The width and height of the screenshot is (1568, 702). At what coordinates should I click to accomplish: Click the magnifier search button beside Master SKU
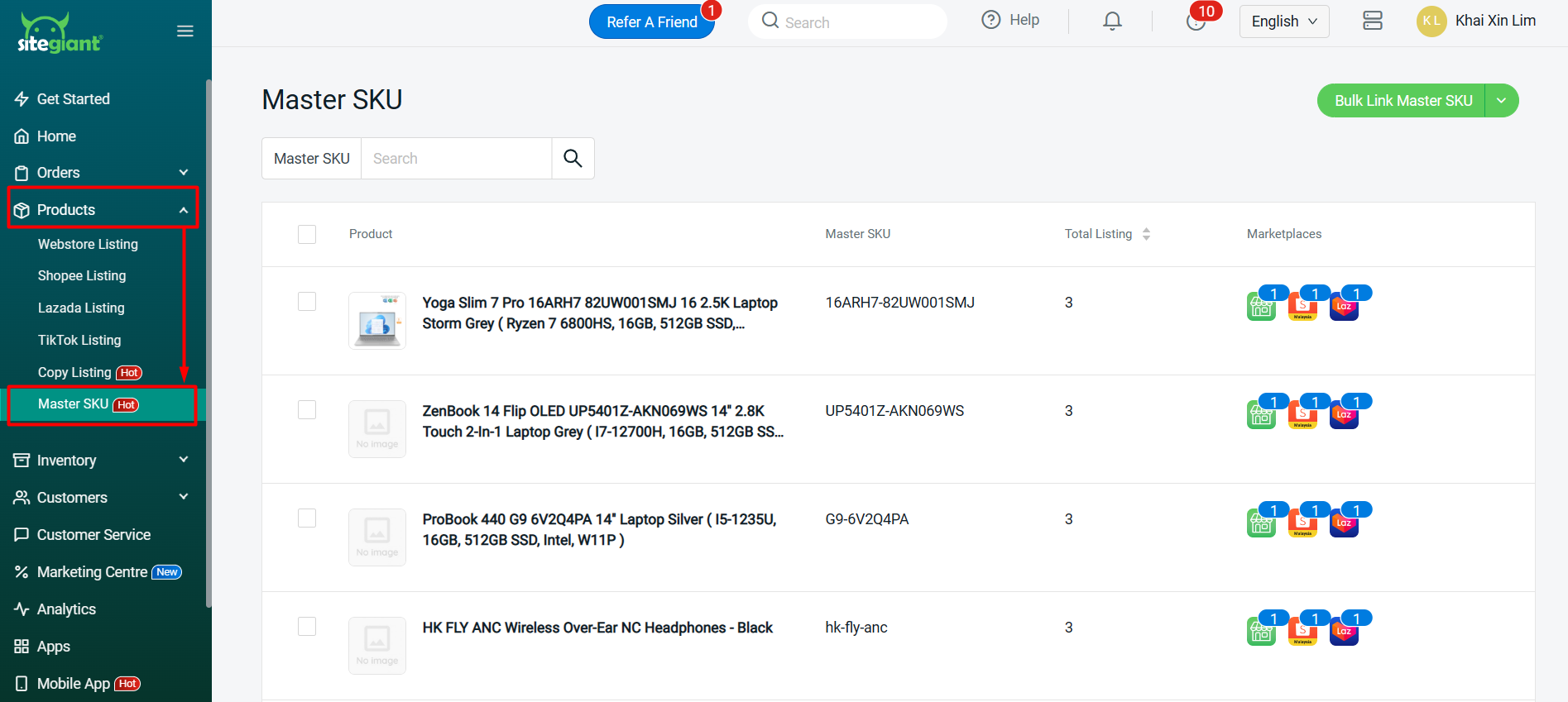click(x=573, y=158)
